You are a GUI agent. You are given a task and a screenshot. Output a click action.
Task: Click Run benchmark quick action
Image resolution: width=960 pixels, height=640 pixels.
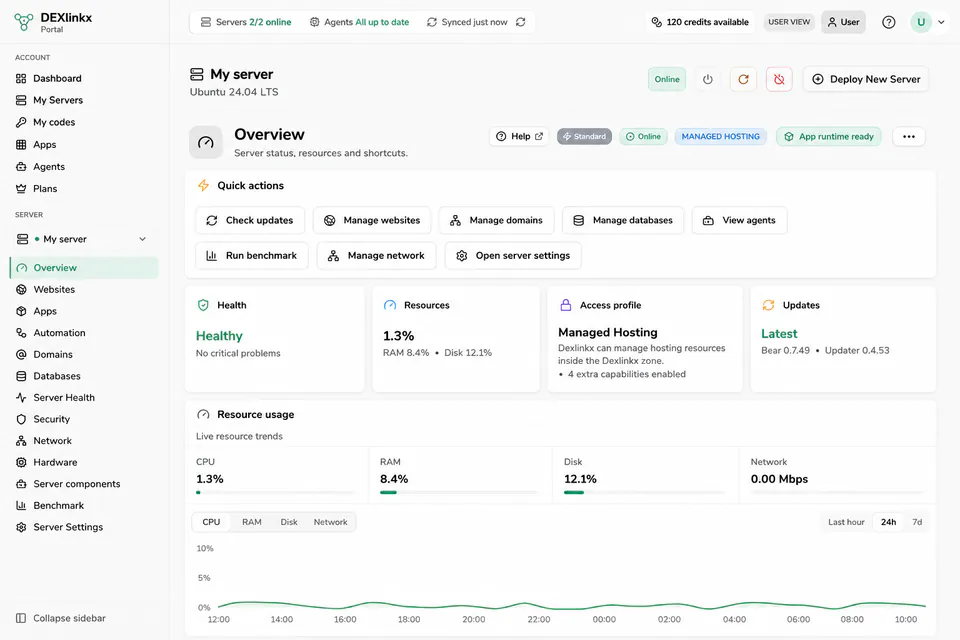[x=252, y=256]
